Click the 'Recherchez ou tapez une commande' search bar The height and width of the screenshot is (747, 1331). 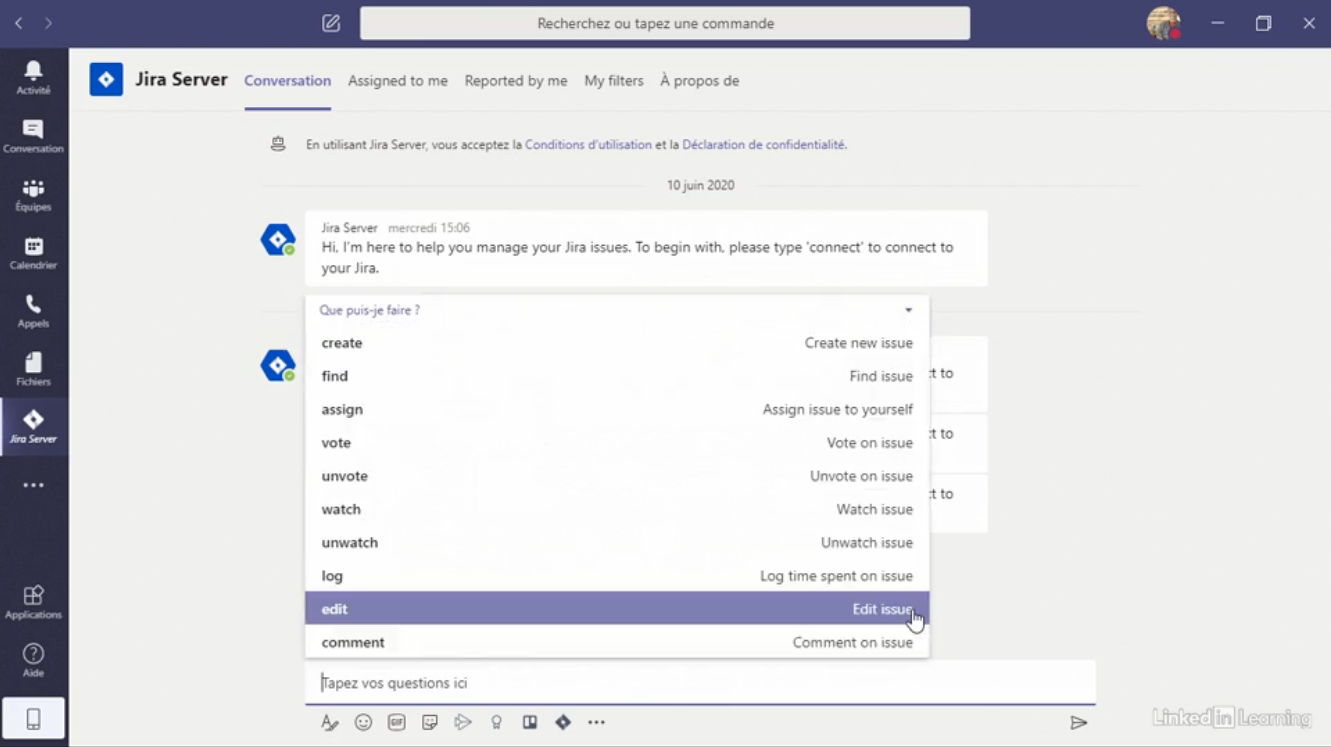(x=665, y=23)
